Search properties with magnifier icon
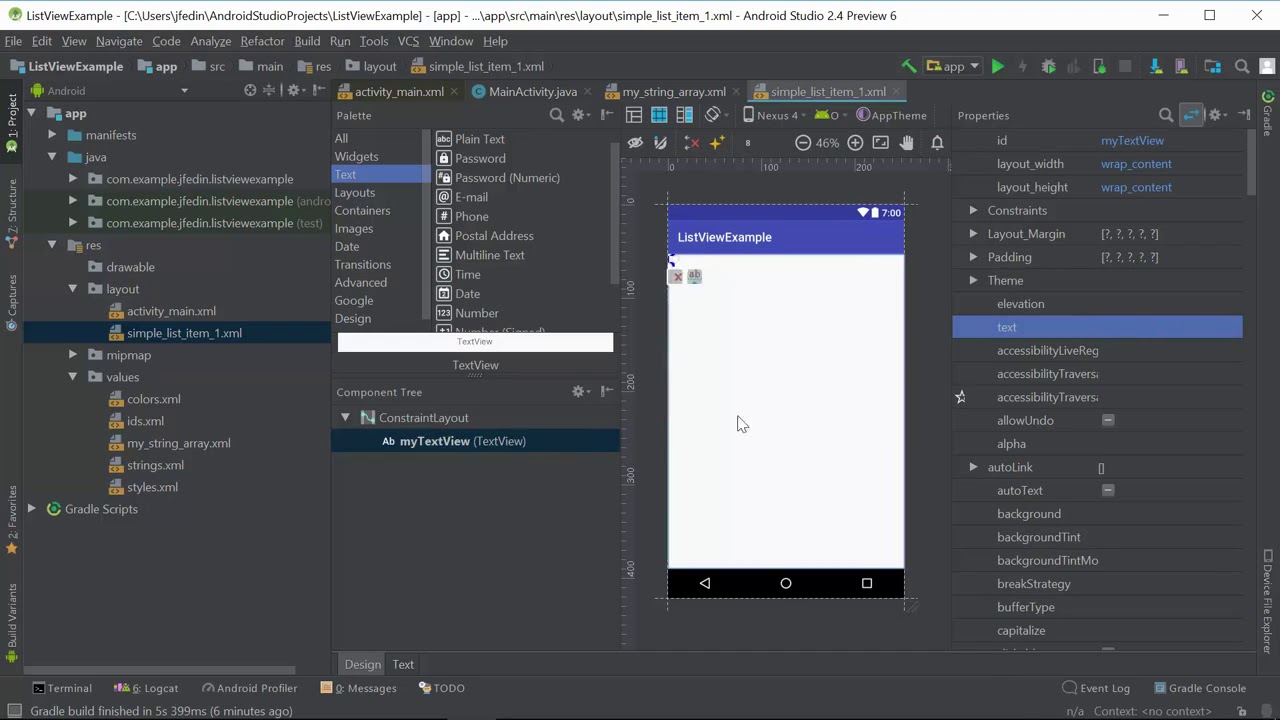The height and width of the screenshot is (720, 1280). (1166, 115)
